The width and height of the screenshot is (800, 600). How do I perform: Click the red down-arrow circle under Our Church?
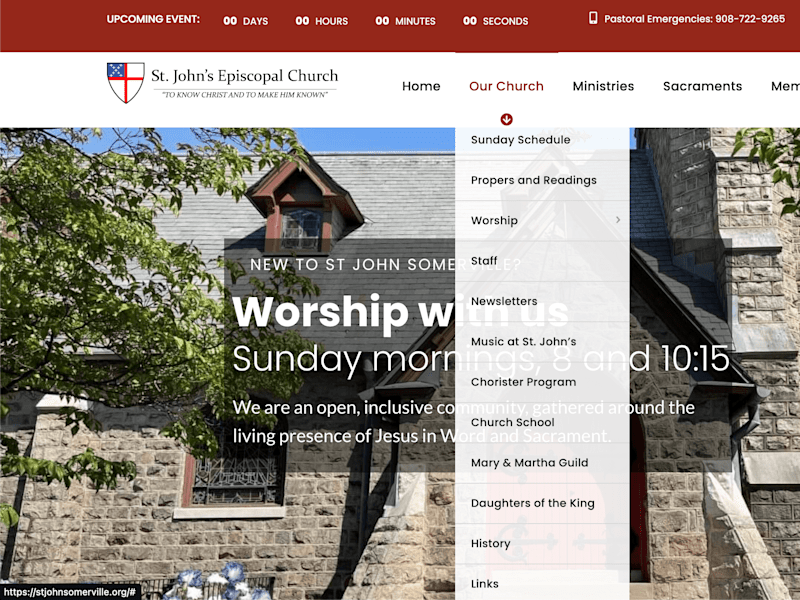[506, 119]
